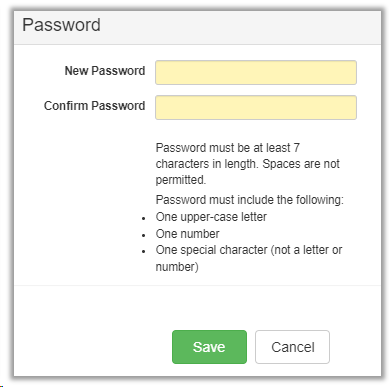
Task: Click the bullet beside 'One special character'
Action: coord(144,252)
